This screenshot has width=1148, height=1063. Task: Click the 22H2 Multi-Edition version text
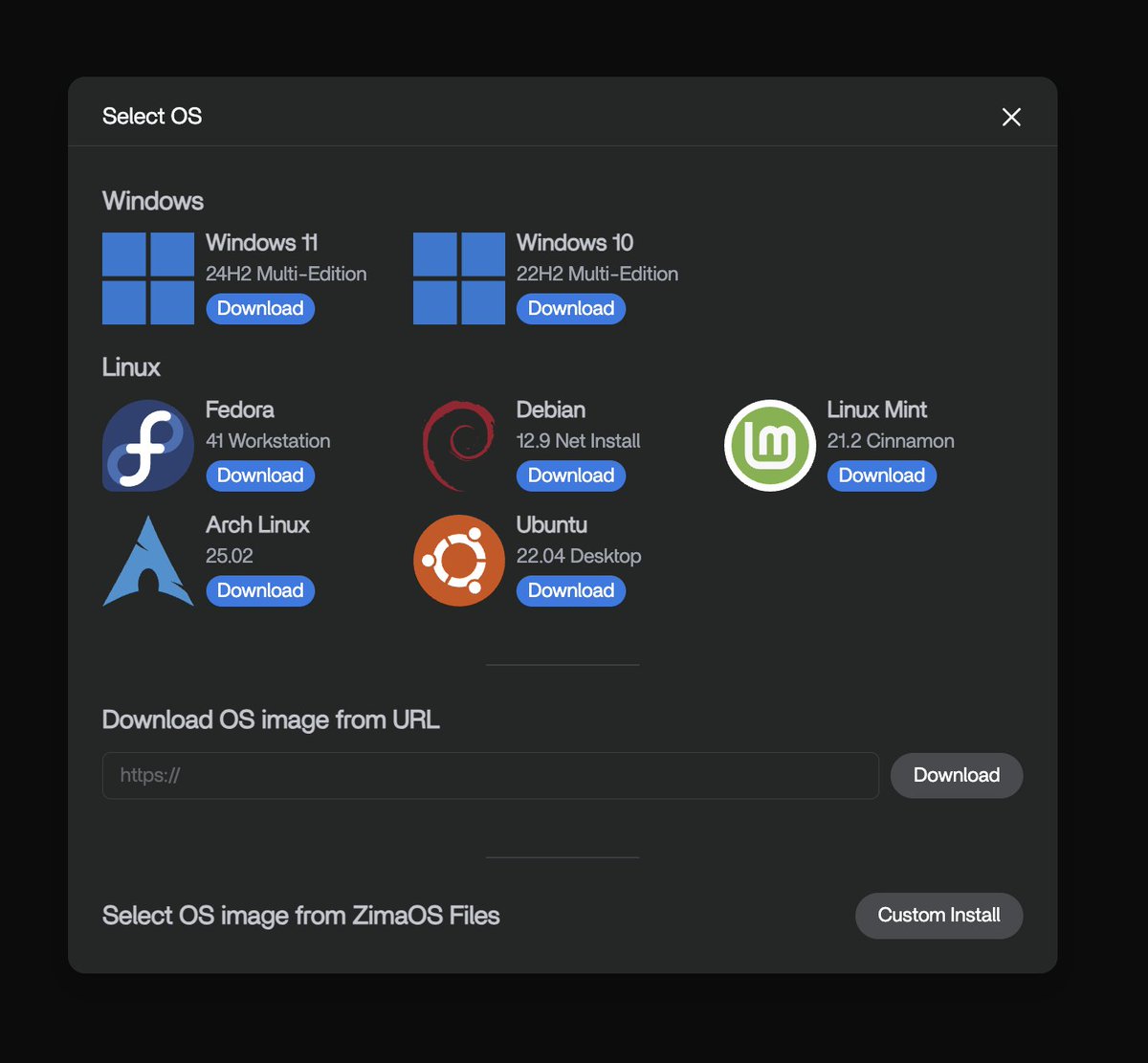click(x=597, y=274)
